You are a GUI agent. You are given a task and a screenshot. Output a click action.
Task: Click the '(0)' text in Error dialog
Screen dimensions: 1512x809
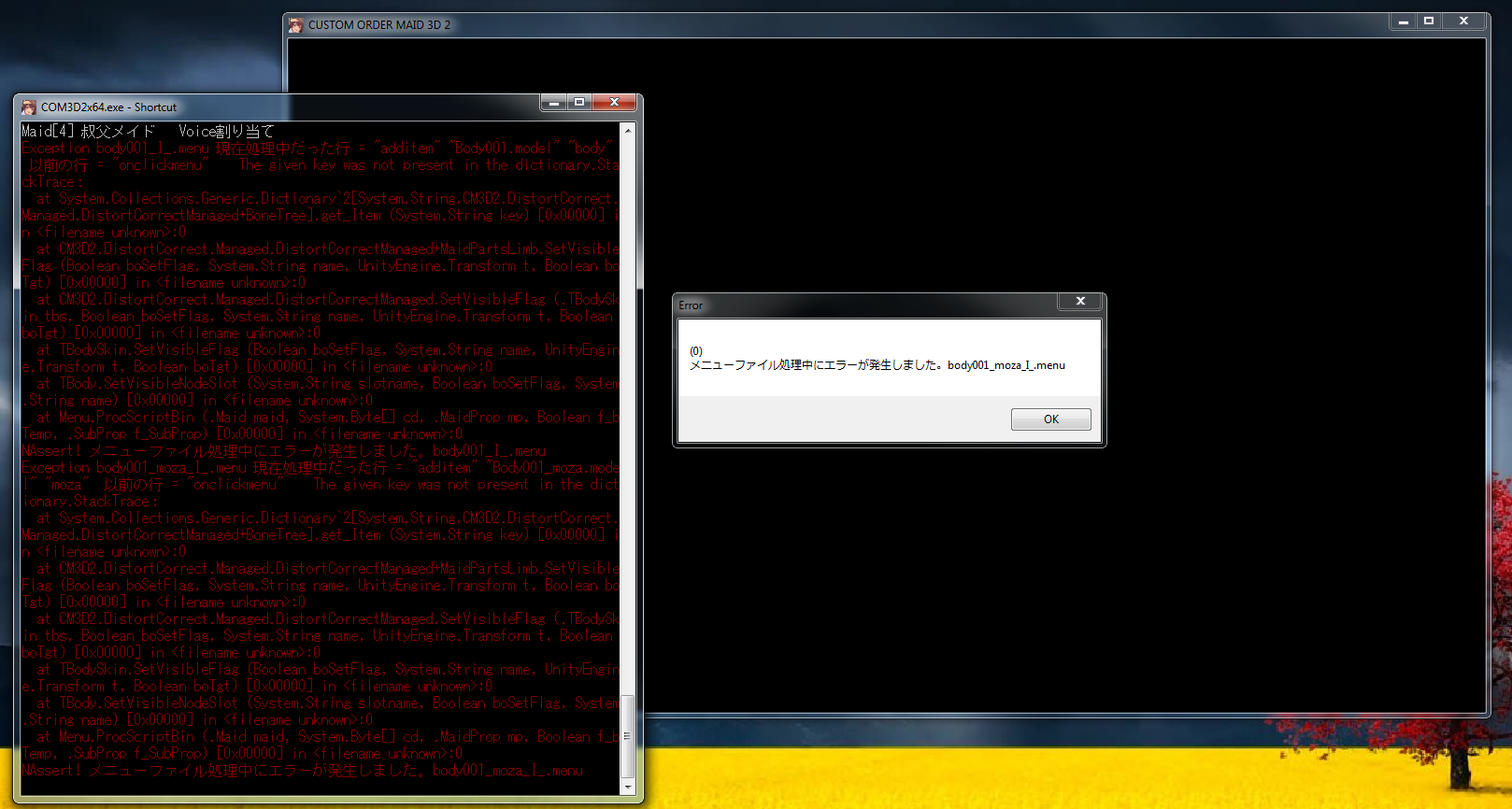696,351
